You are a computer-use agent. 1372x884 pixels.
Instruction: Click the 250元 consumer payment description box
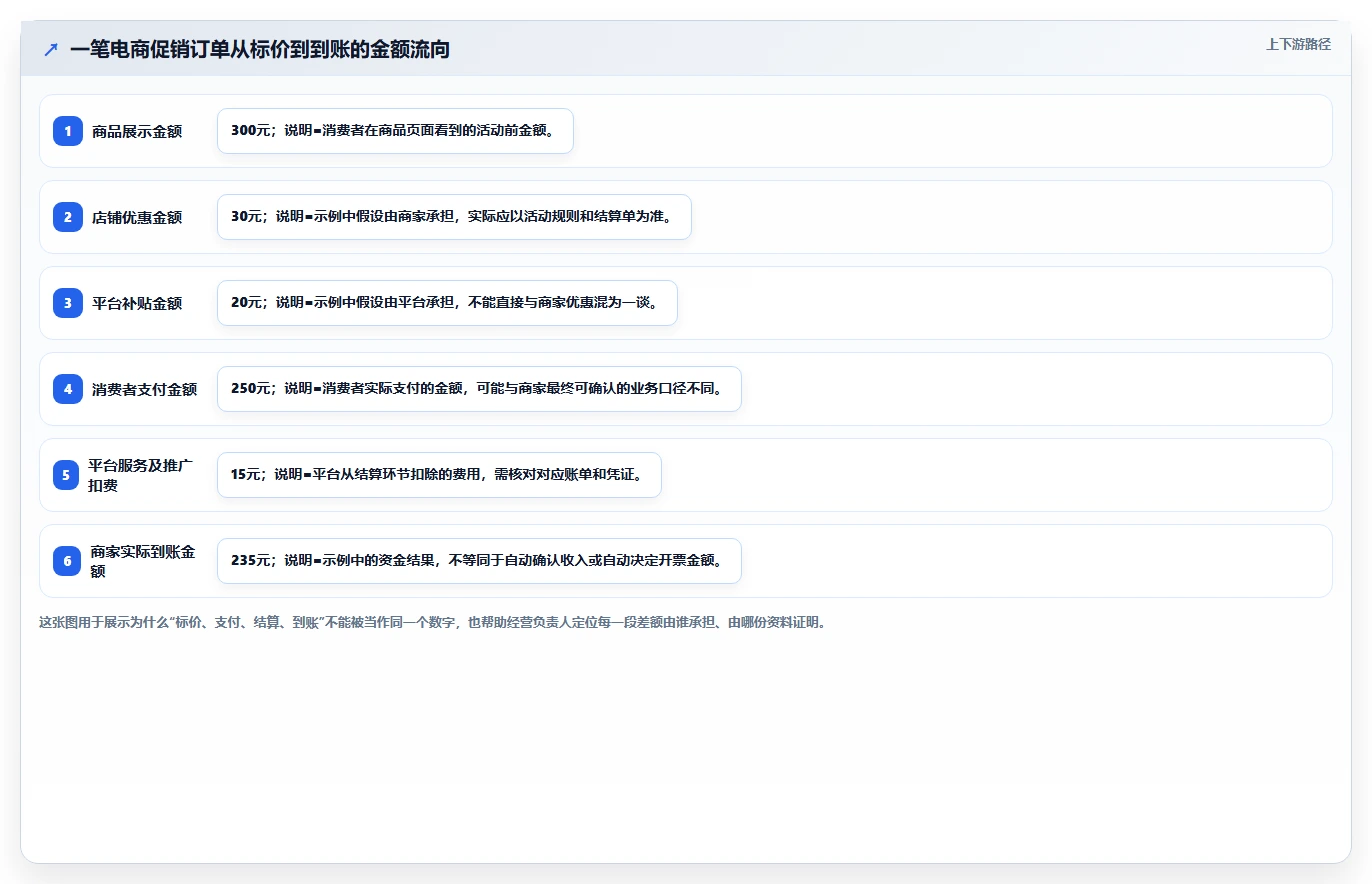click(x=479, y=389)
